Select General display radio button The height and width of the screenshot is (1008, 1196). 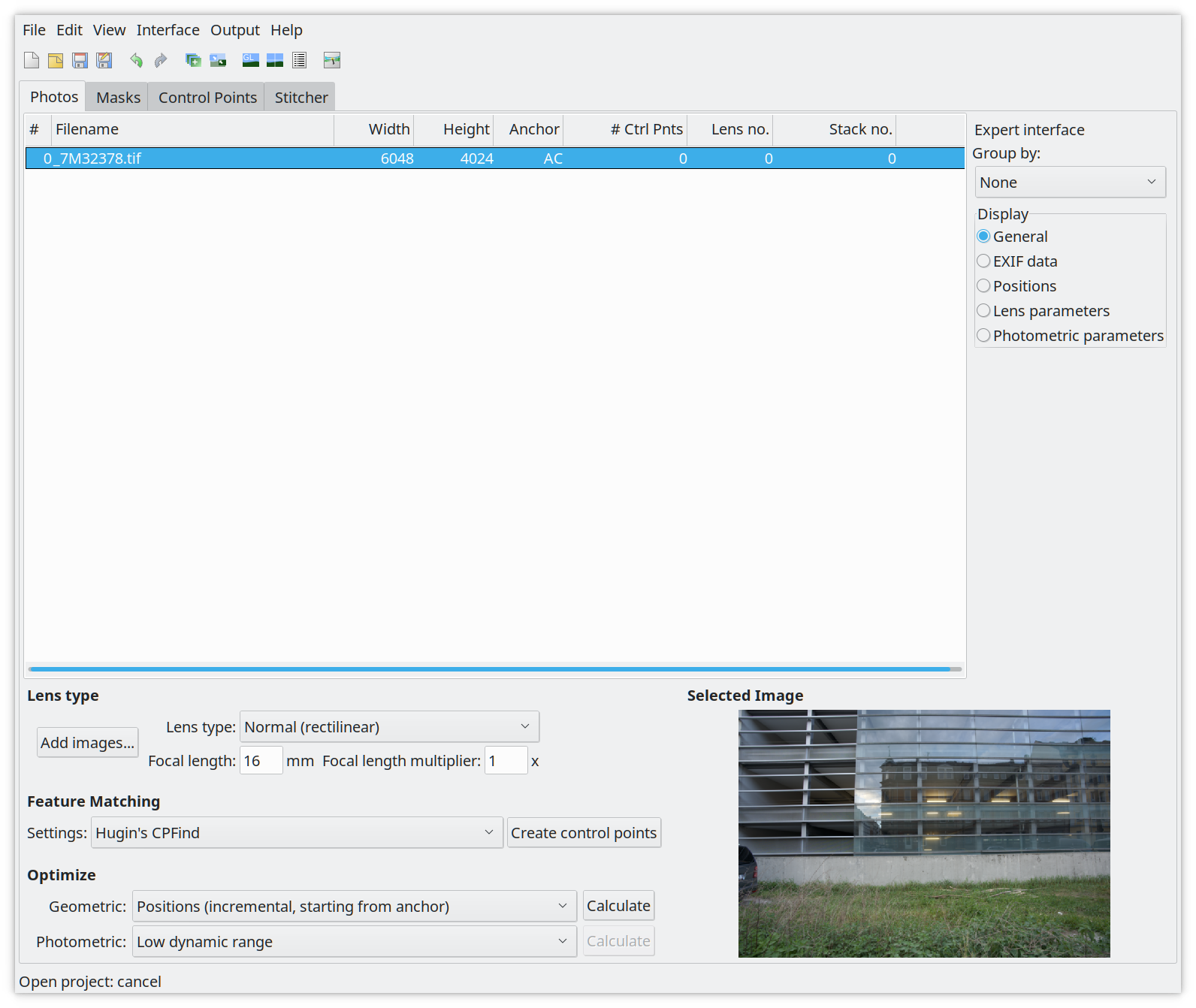click(x=1012, y=237)
